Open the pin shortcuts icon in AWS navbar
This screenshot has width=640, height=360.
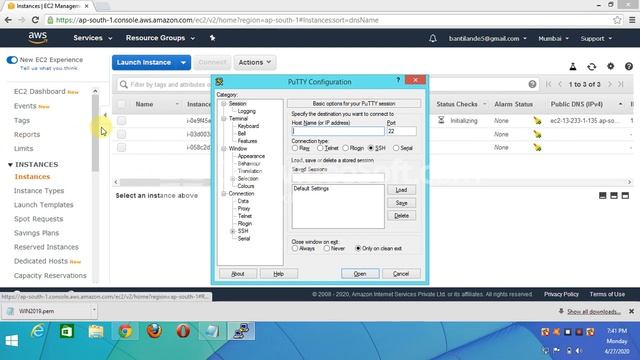pos(212,38)
